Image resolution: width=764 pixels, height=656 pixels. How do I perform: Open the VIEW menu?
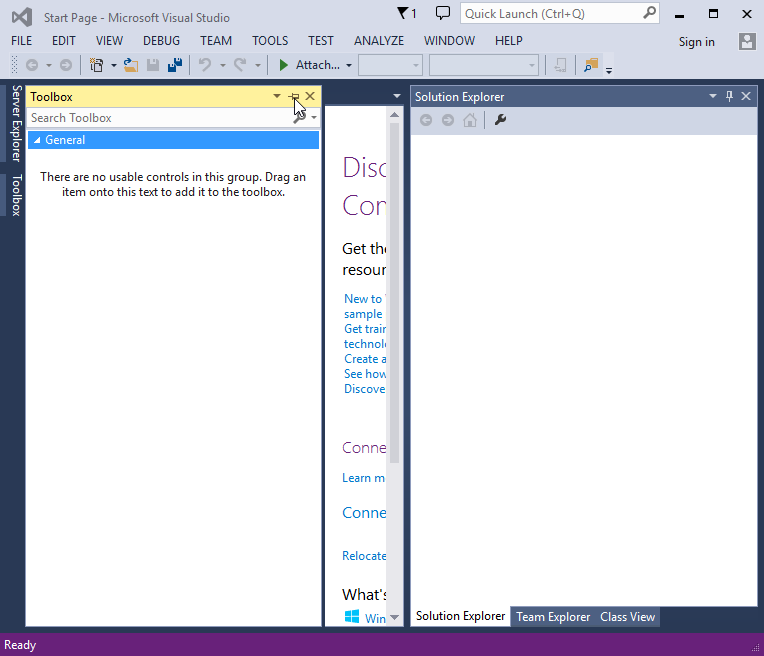(109, 41)
